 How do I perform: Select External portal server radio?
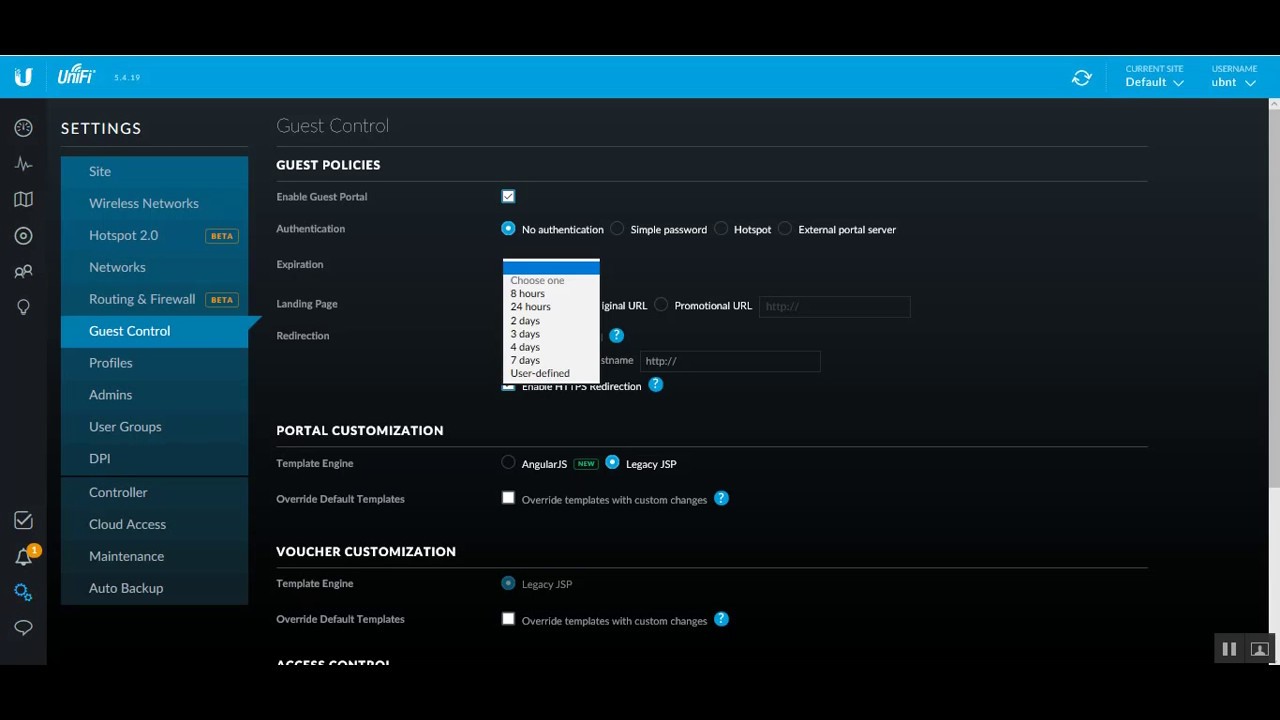click(x=785, y=229)
